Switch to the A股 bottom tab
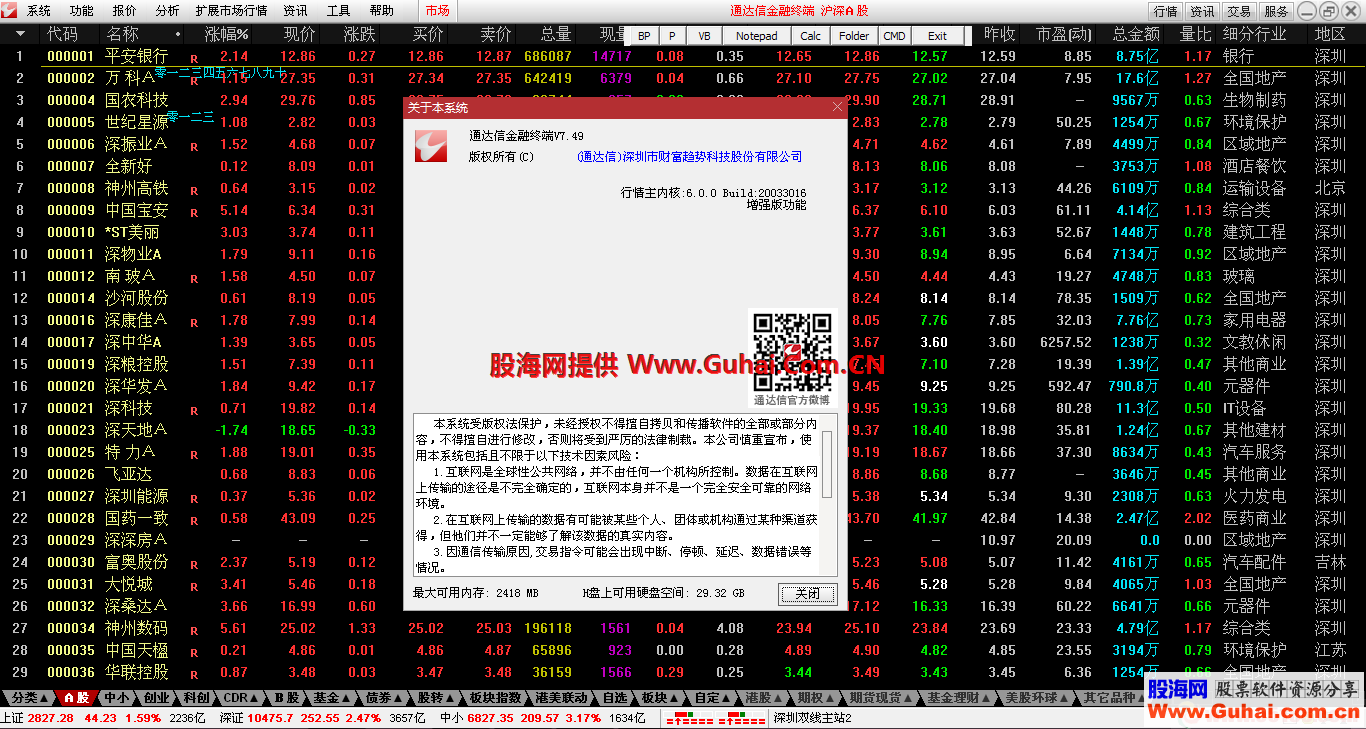 pyautogui.click(x=75, y=698)
